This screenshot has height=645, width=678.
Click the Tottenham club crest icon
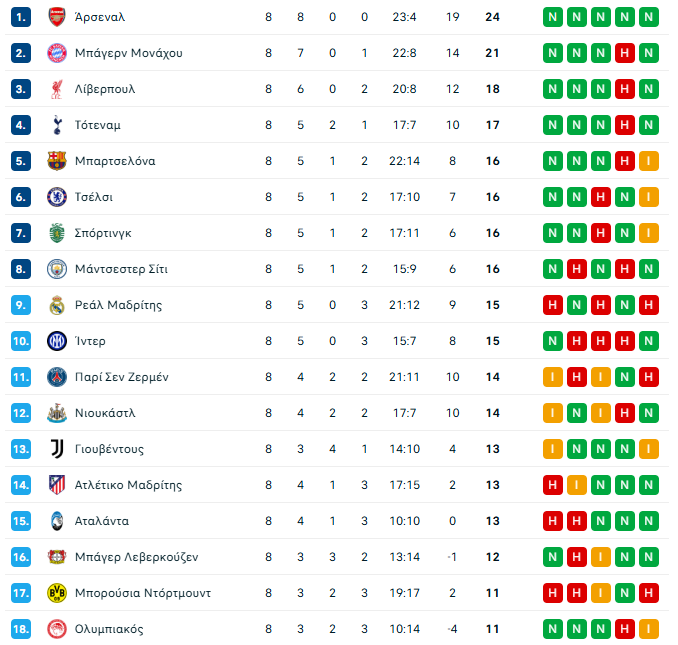click(56, 125)
